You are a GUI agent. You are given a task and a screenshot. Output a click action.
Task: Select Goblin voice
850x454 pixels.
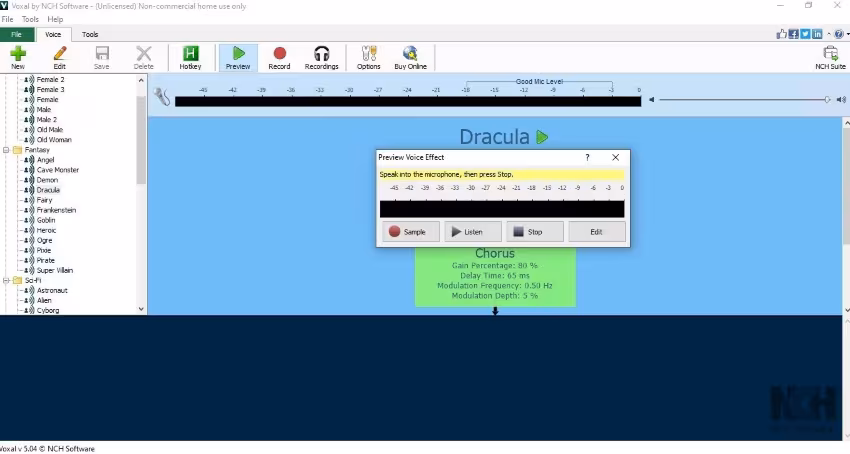[46, 220]
